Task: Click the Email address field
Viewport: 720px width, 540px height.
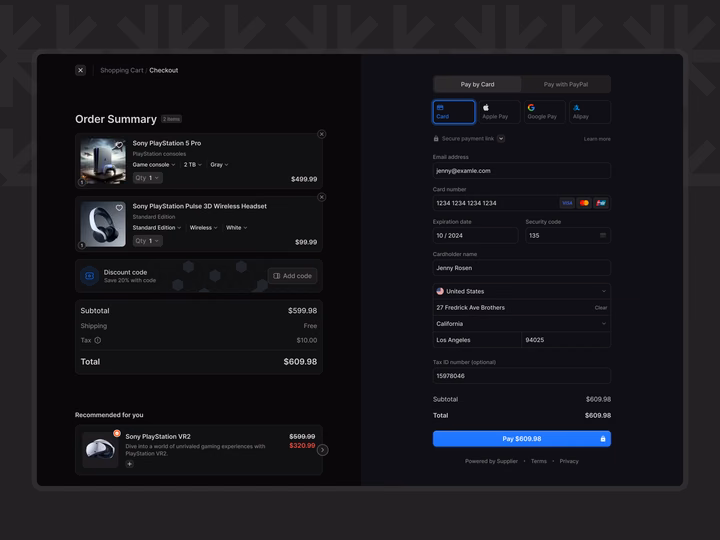Action: point(522,171)
